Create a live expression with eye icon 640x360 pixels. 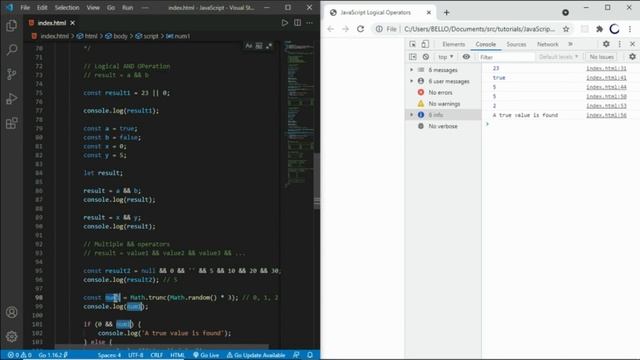tap(466, 57)
